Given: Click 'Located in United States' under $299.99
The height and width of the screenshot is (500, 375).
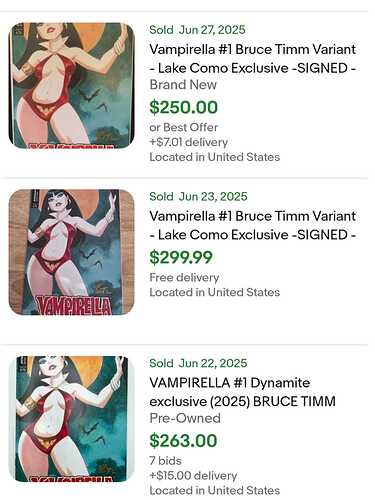Looking at the screenshot, I should click(215, 292).
